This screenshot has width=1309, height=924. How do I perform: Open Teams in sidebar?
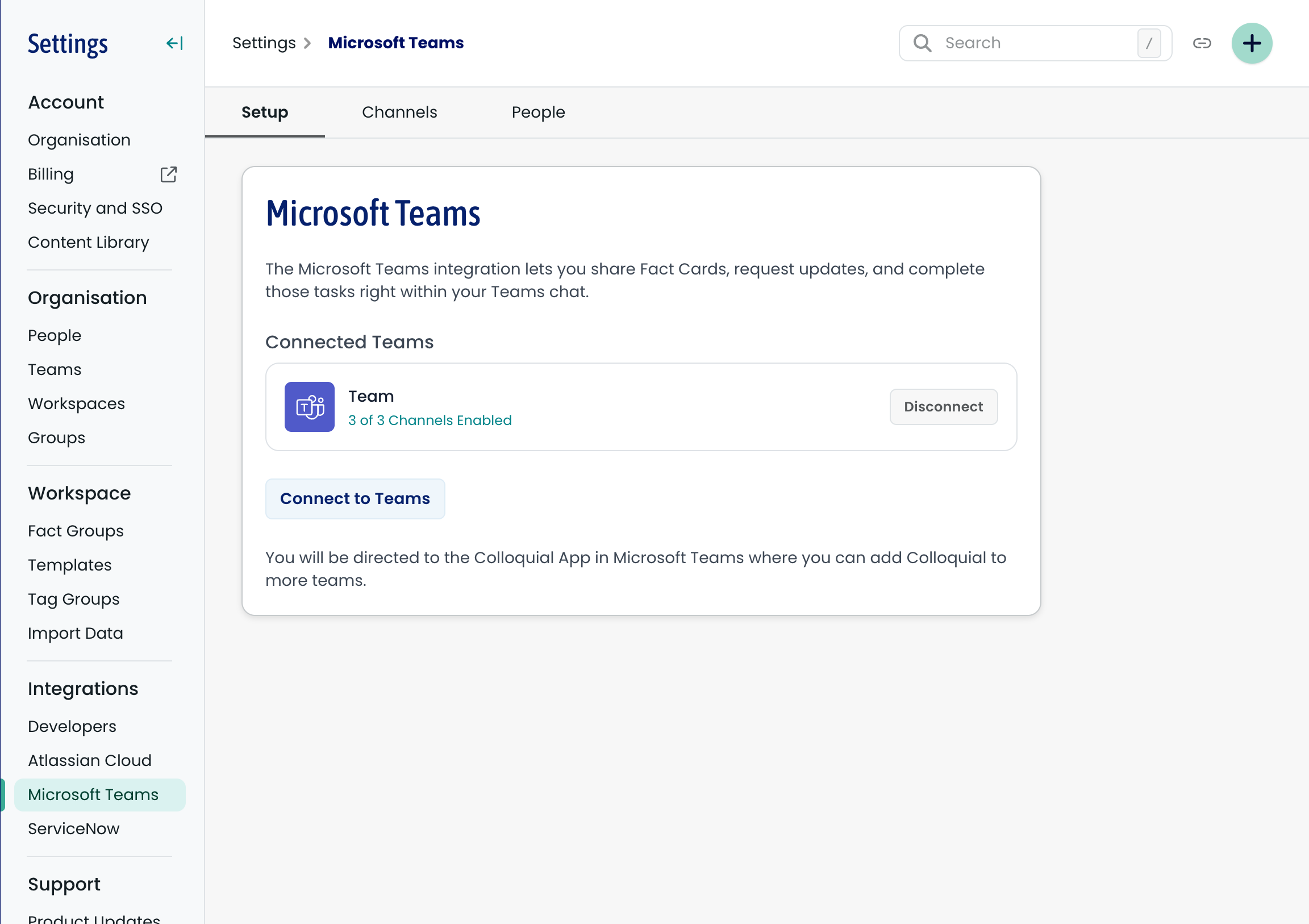click(55, 369)
